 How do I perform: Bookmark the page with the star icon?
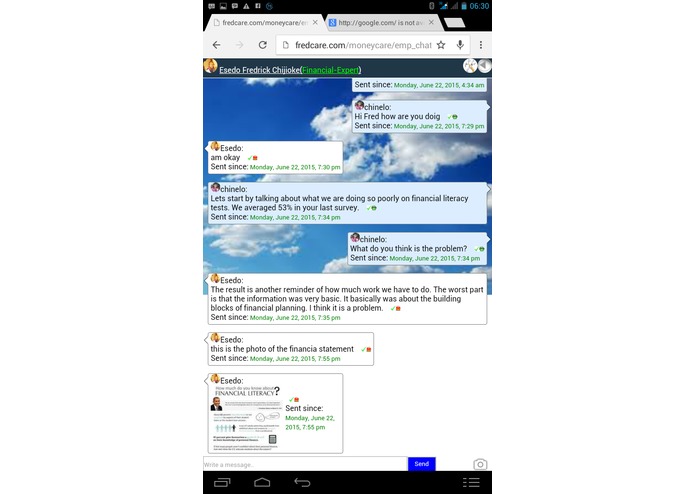point(441,45)
